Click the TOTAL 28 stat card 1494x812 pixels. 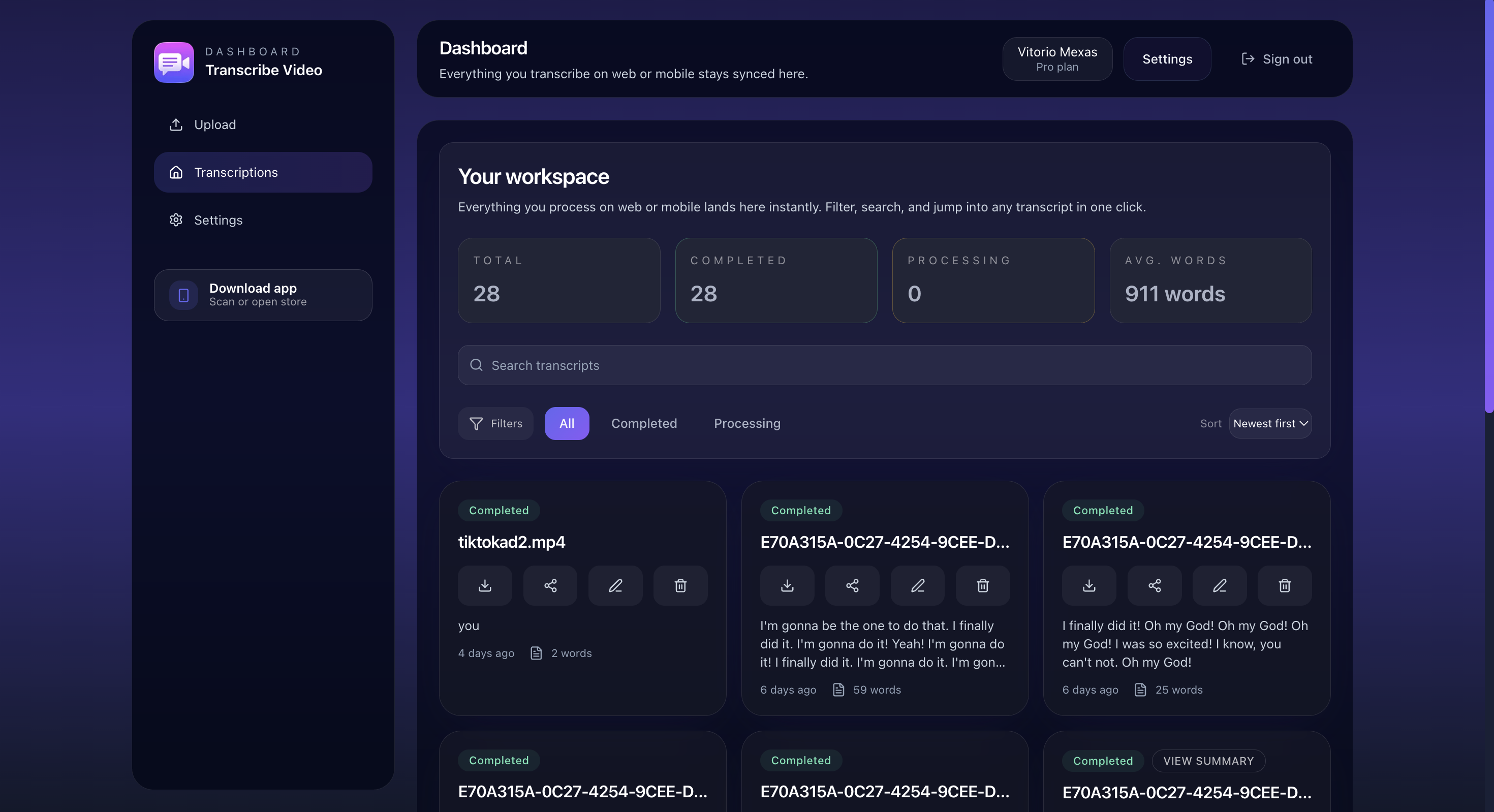pyautogui.click(x=558, y=280)
